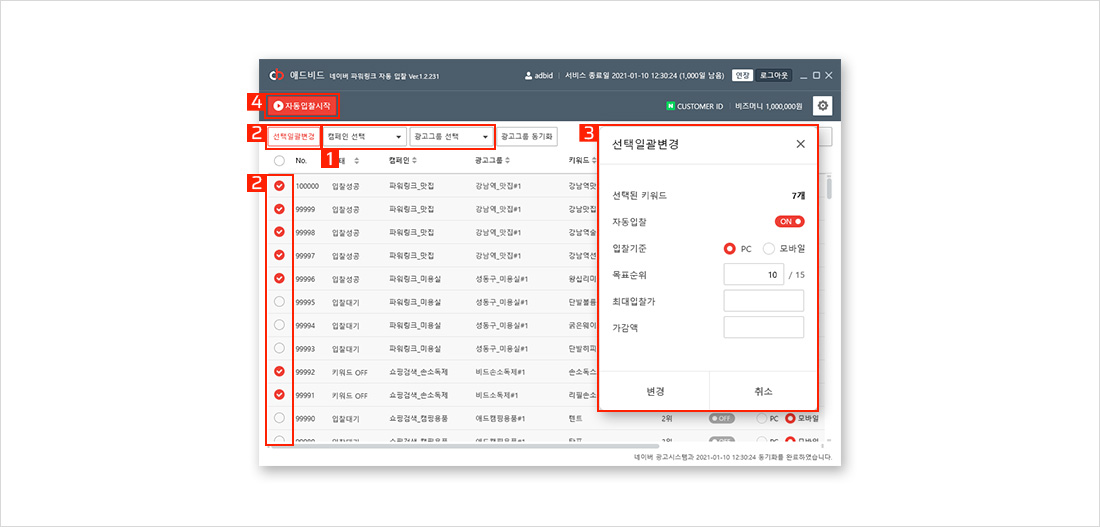Click the 서비스 종료일 date text
The height and width of the screenshot is (527, 1100).
[x=645, y=76]
